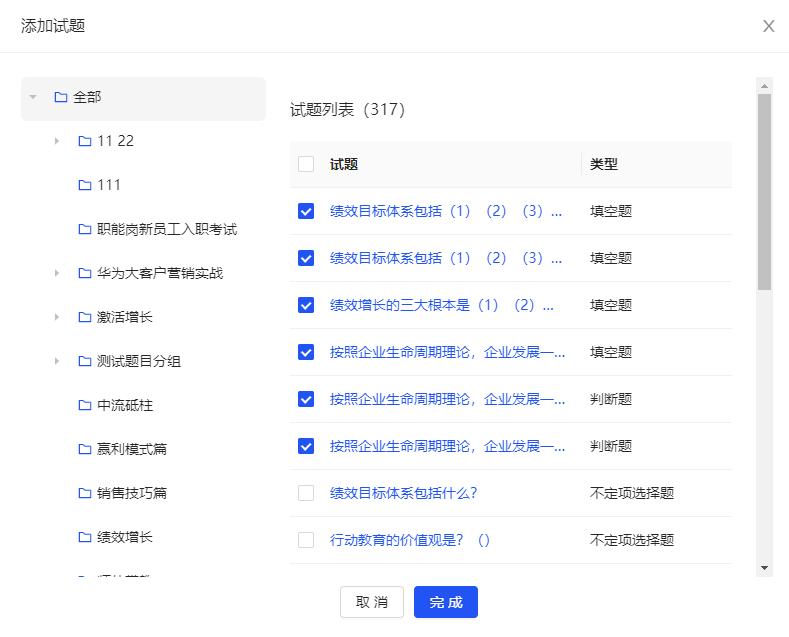Viewport: 789px width, 637px height.
Task: Click the folder icon beside 中流砥柱
Action: [85, 405]
